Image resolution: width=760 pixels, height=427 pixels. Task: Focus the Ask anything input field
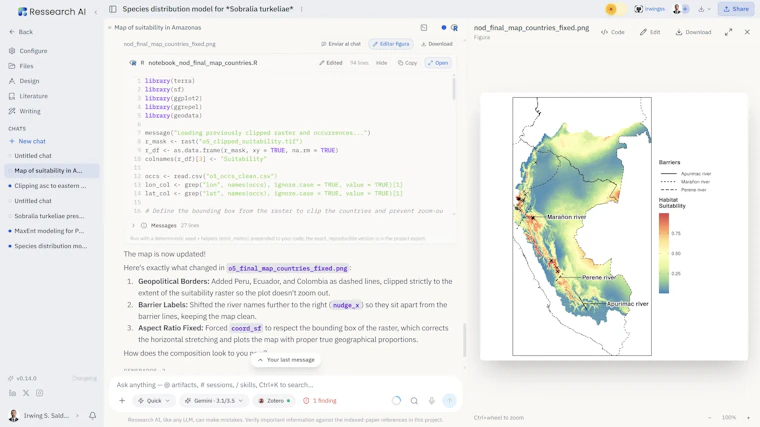[x=286, y=385]
